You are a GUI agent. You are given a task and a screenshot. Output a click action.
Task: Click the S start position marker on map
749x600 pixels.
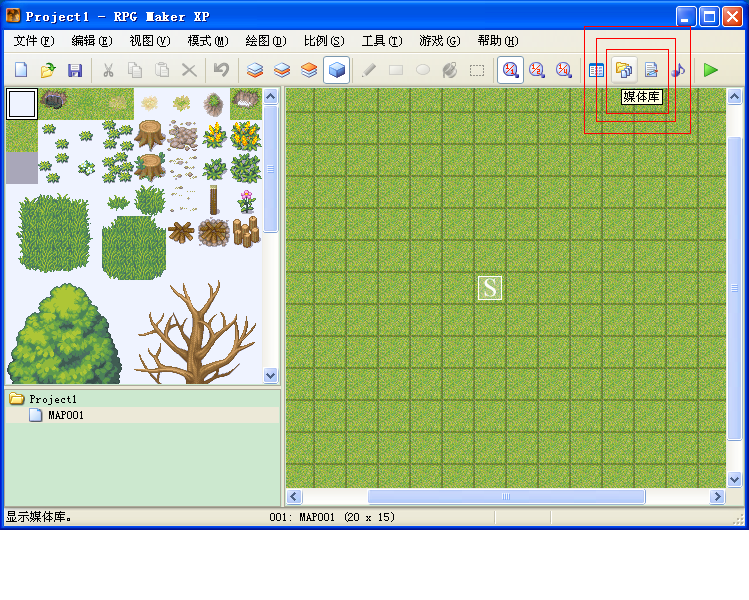(x=490, y=288)
